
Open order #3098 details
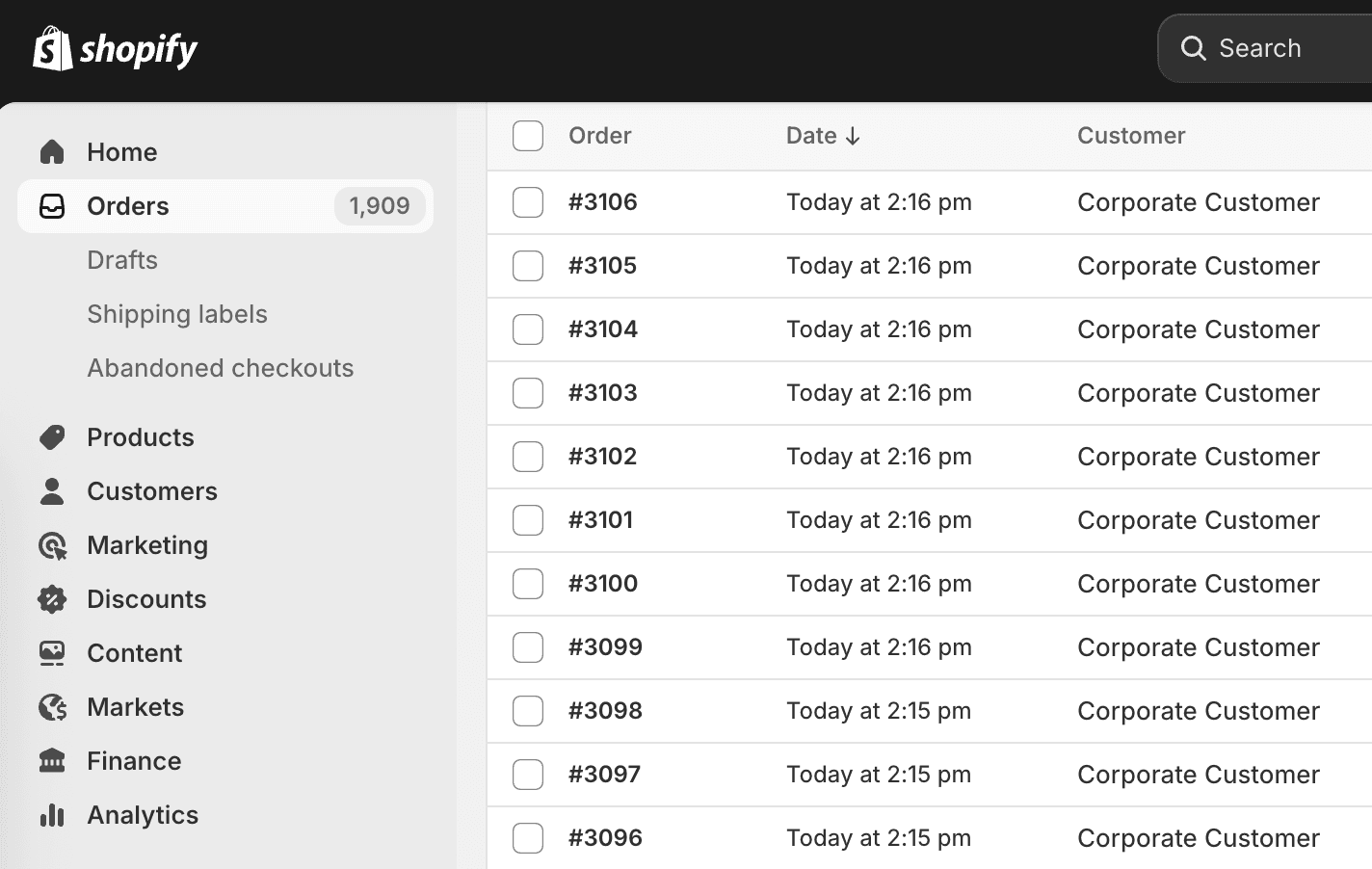(605, 711)
